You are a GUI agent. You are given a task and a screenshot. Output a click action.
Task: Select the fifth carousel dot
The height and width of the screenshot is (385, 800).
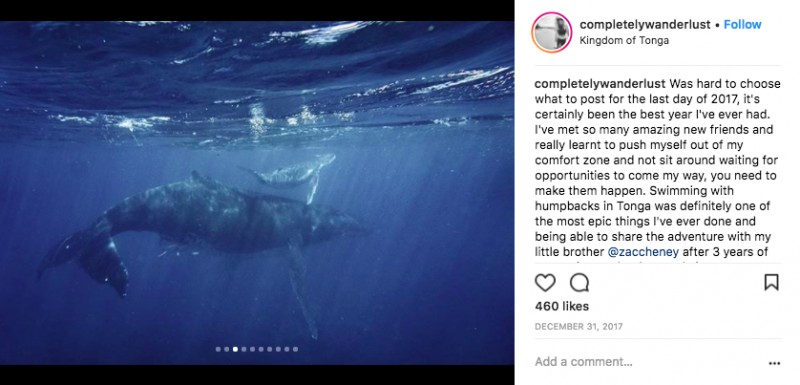click(x=253, y=349)
